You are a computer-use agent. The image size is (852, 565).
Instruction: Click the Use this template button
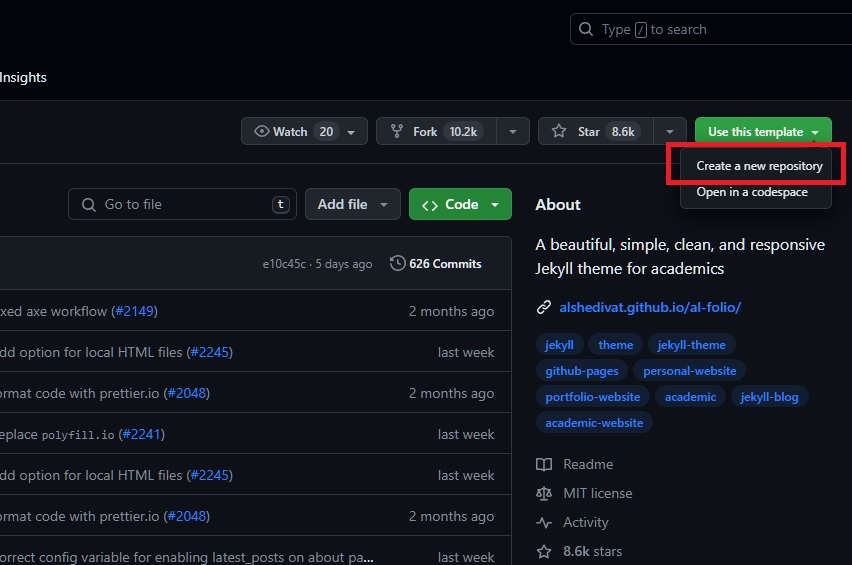point(755,132)
